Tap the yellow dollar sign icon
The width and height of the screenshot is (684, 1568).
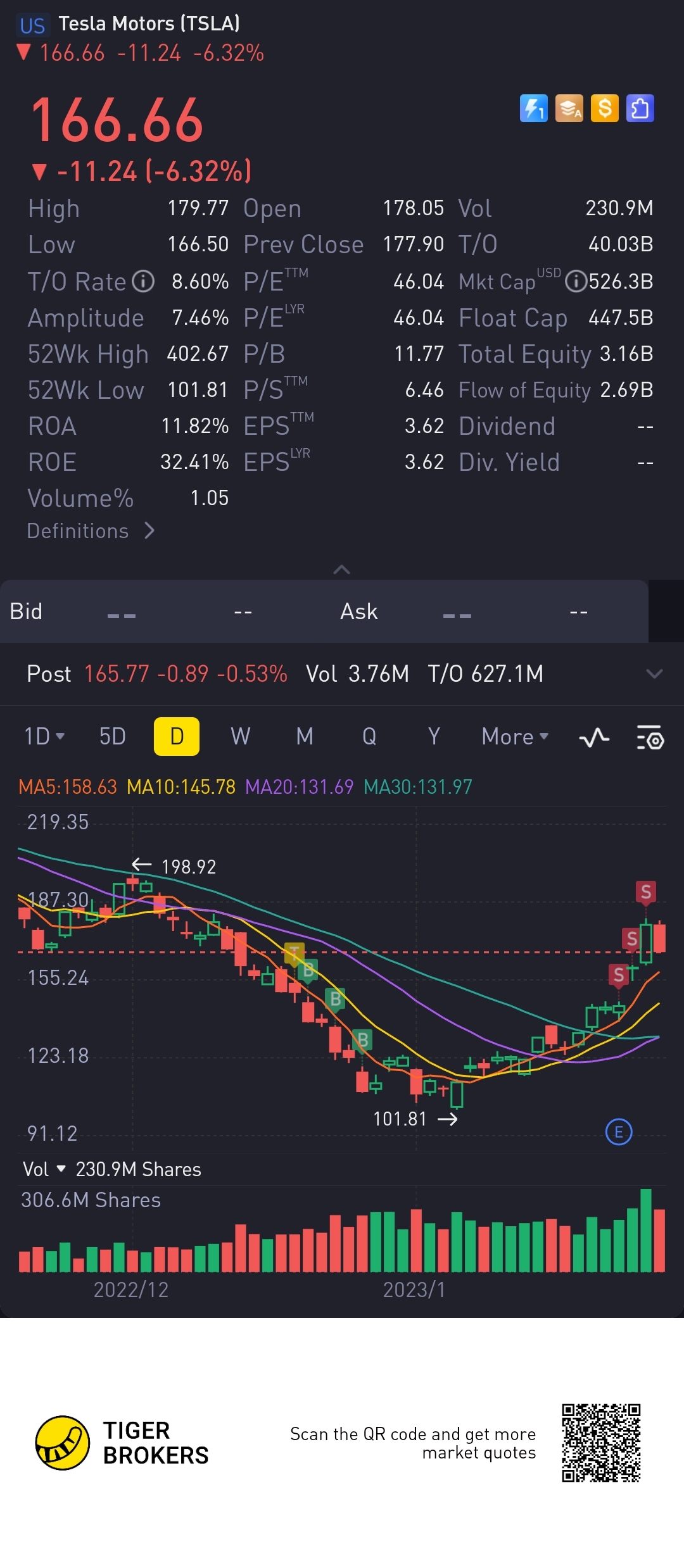tap(604, 108)
